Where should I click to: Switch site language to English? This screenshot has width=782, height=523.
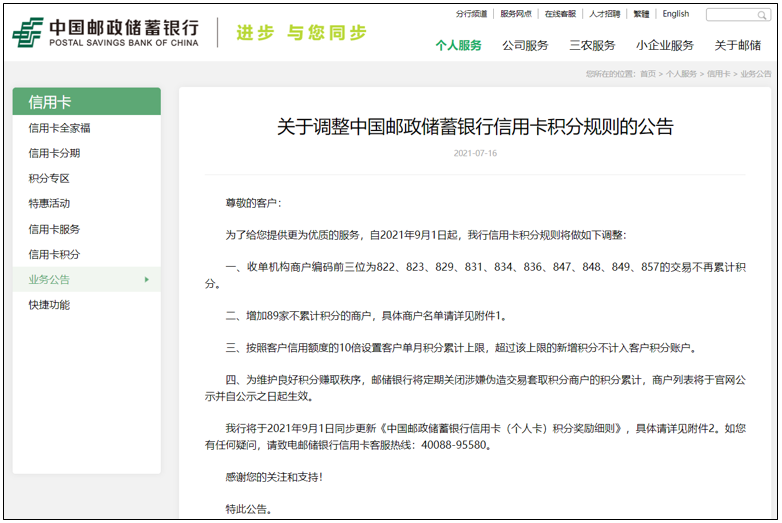[675, 14]
